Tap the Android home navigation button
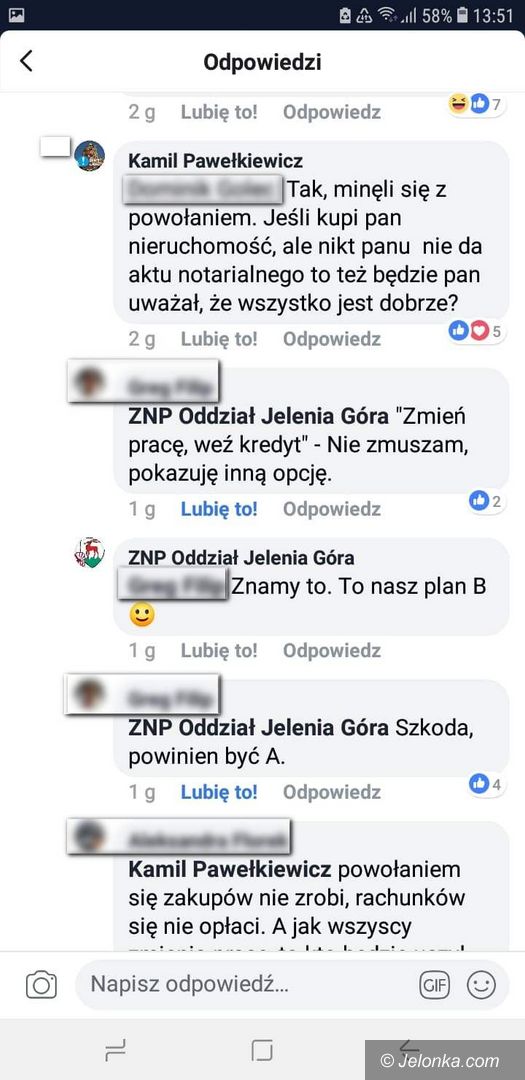The height and width of the screenshot is (1080, 525). (262, 1050)
